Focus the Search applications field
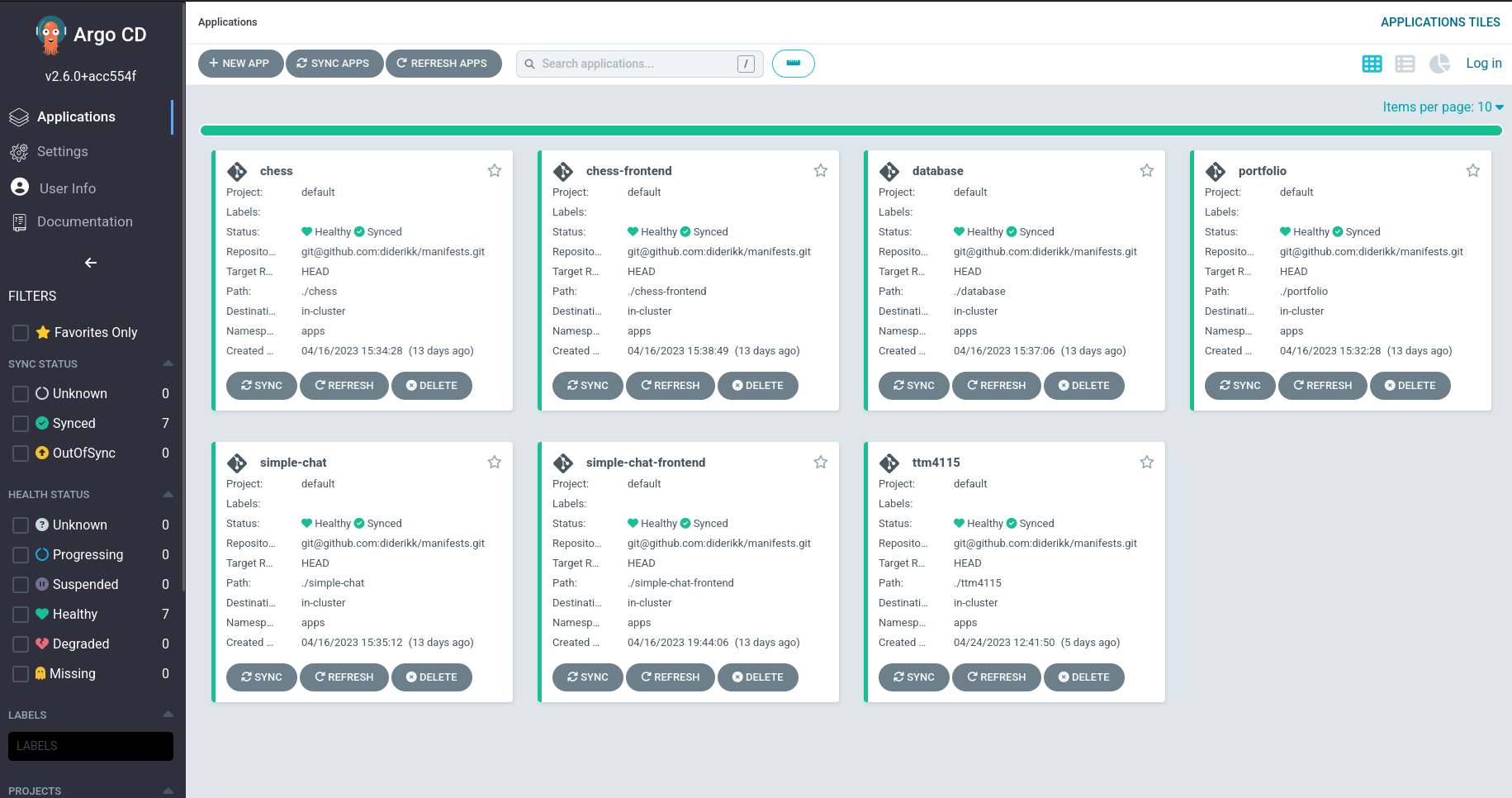The width and height of the screenshot is (1512, 798). click(x=640, y=64)
